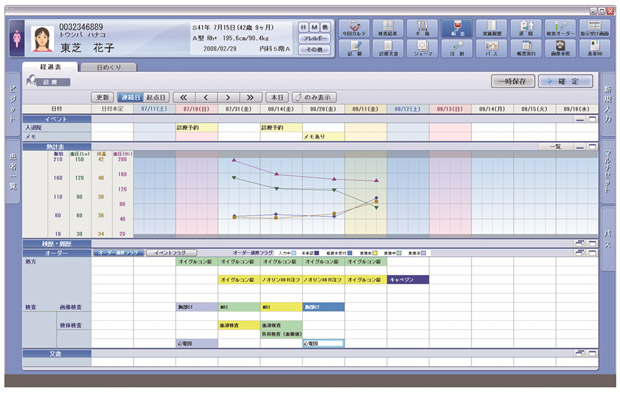Open 実施履歴 history icon button
The width and height of the screenshot is (620, 393).
491,29
